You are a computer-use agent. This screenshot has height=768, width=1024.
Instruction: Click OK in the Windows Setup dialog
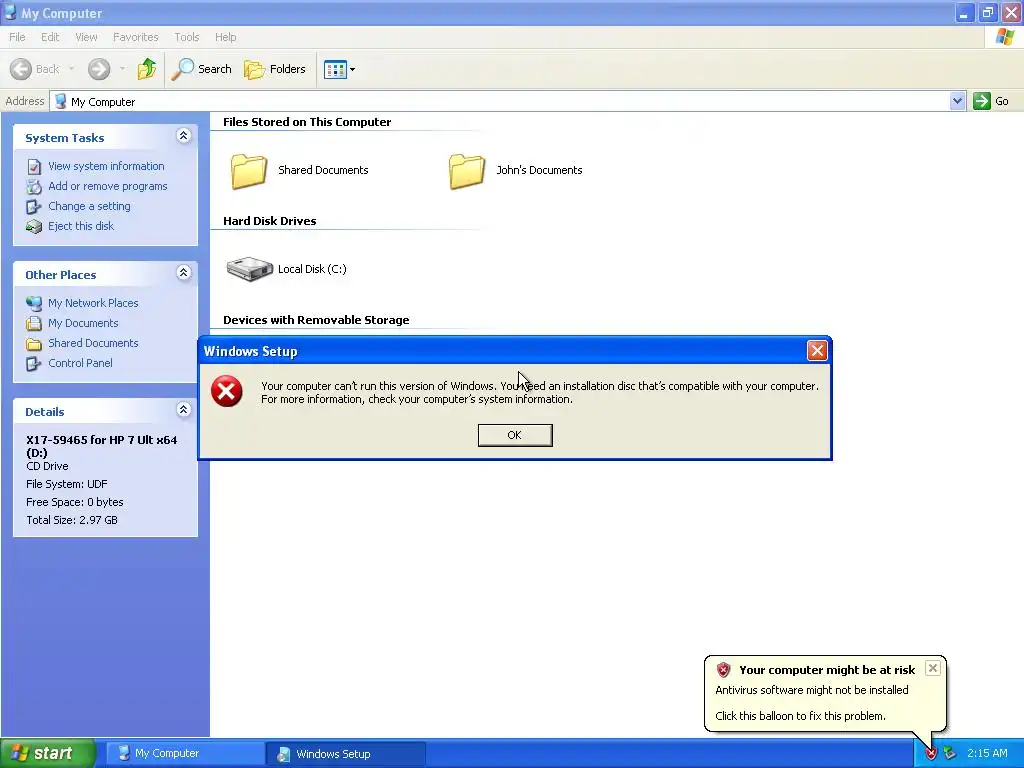[515, 435]
